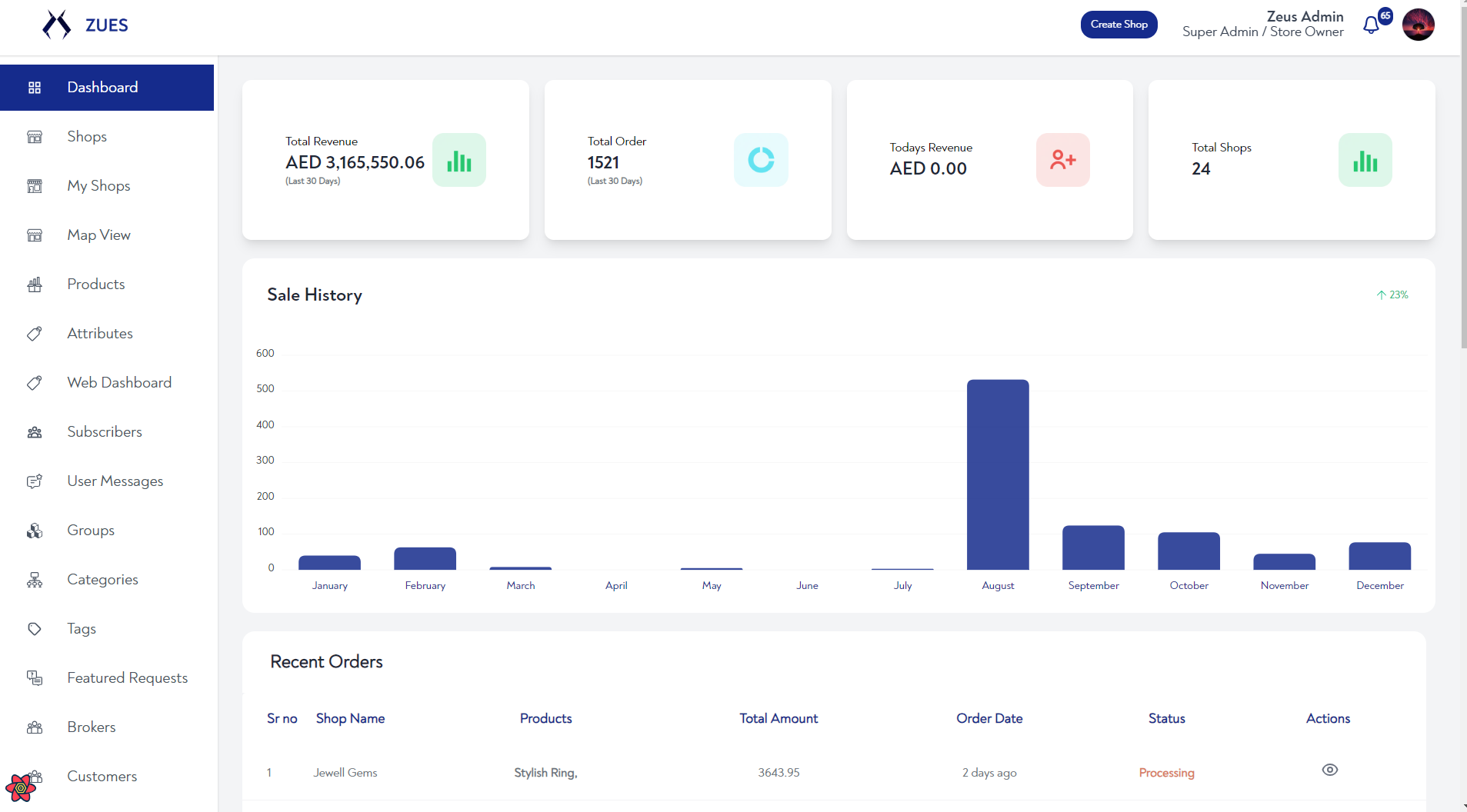Click the 2 days ago order date
The width and height of the screenshot is (1467, 812).
(989, 773)
